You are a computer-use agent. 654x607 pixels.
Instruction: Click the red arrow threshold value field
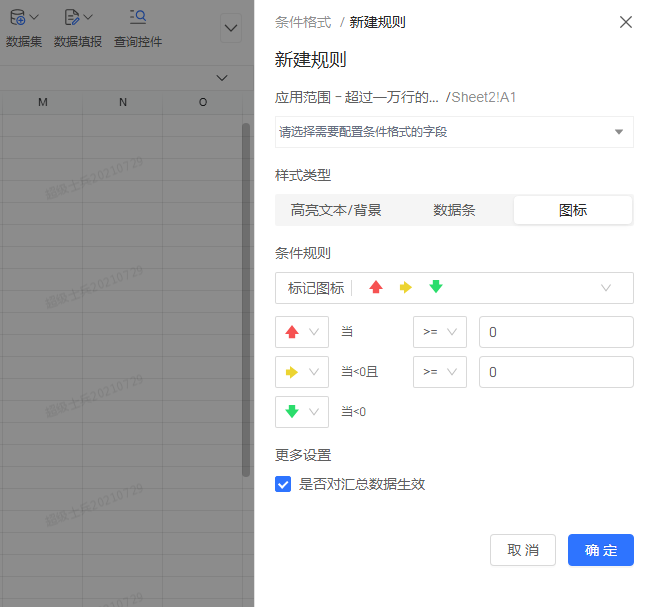click(x=556, y=332)
